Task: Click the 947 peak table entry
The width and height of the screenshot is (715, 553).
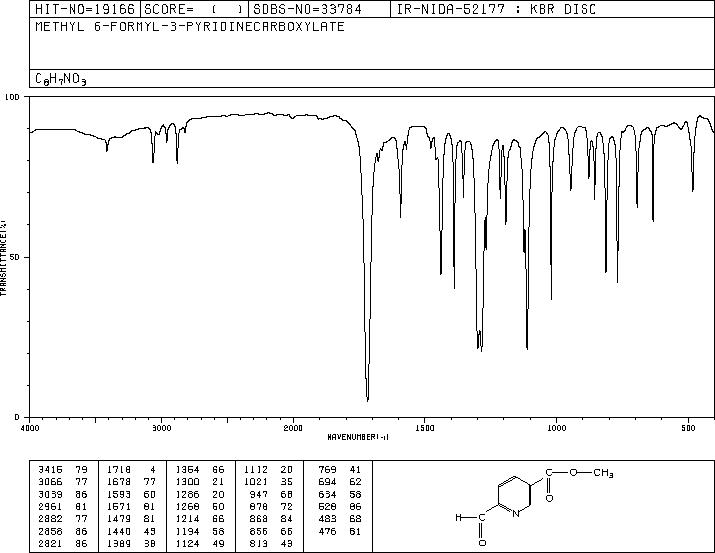Action: coord(259,494)
